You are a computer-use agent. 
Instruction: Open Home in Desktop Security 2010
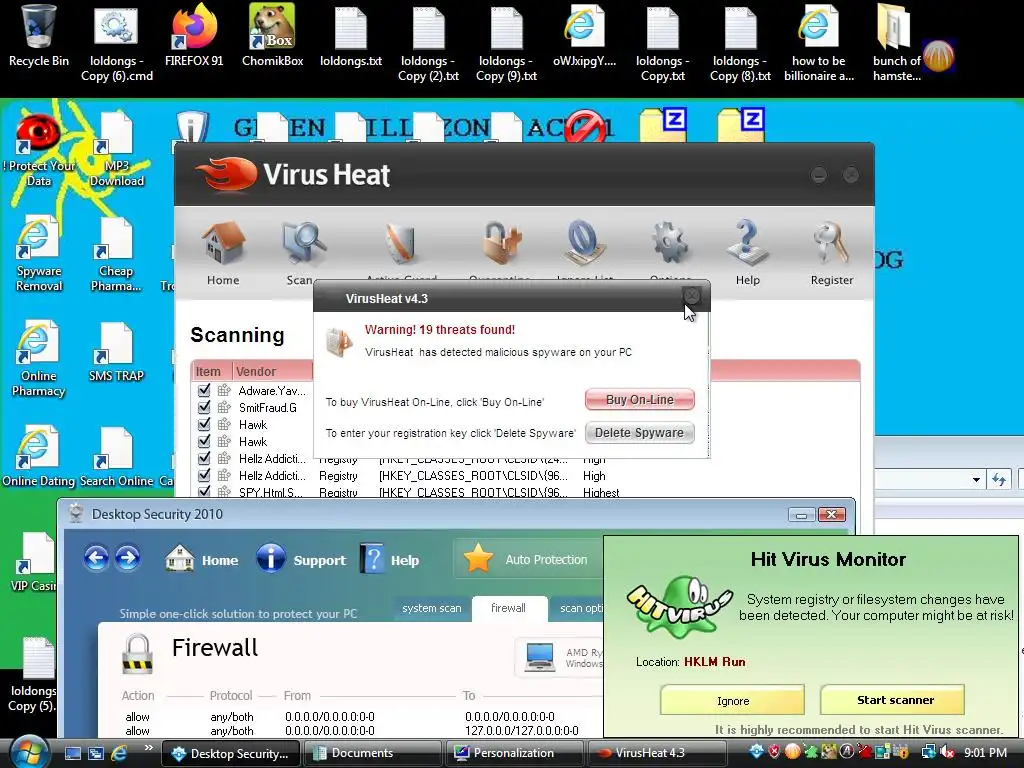tap(202, 560)
